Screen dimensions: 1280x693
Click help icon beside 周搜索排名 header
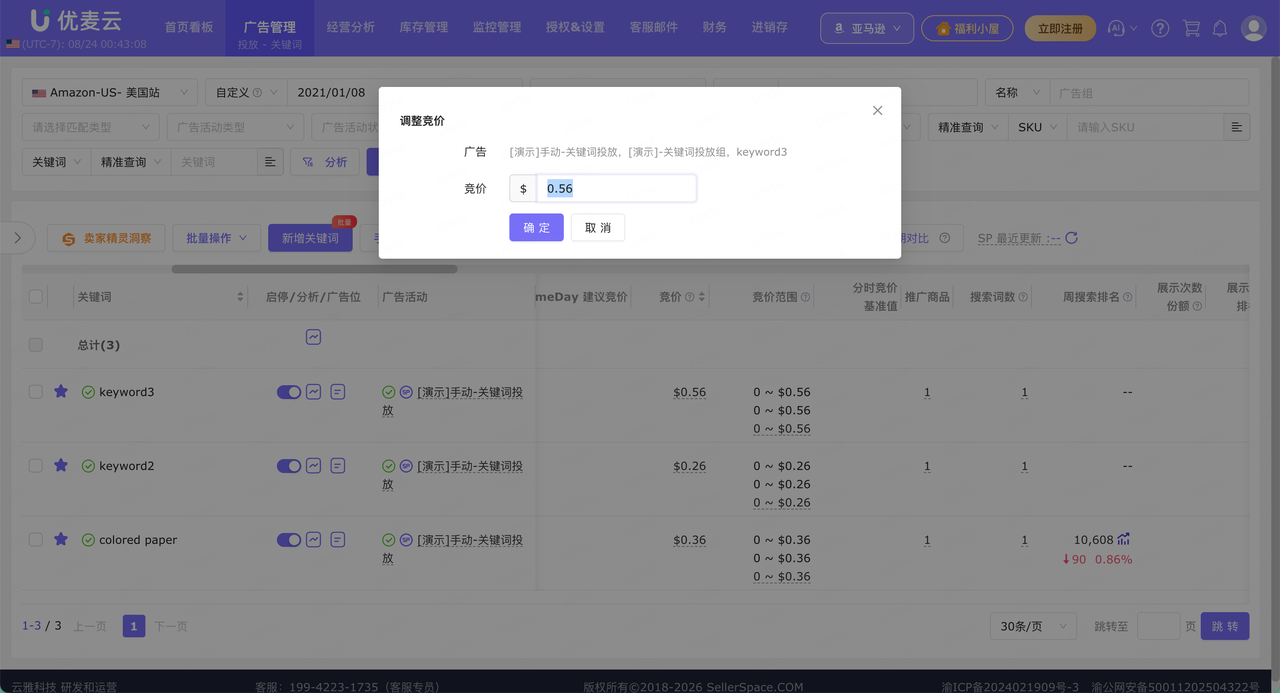pyautogui.click(x=1128, y=297)
